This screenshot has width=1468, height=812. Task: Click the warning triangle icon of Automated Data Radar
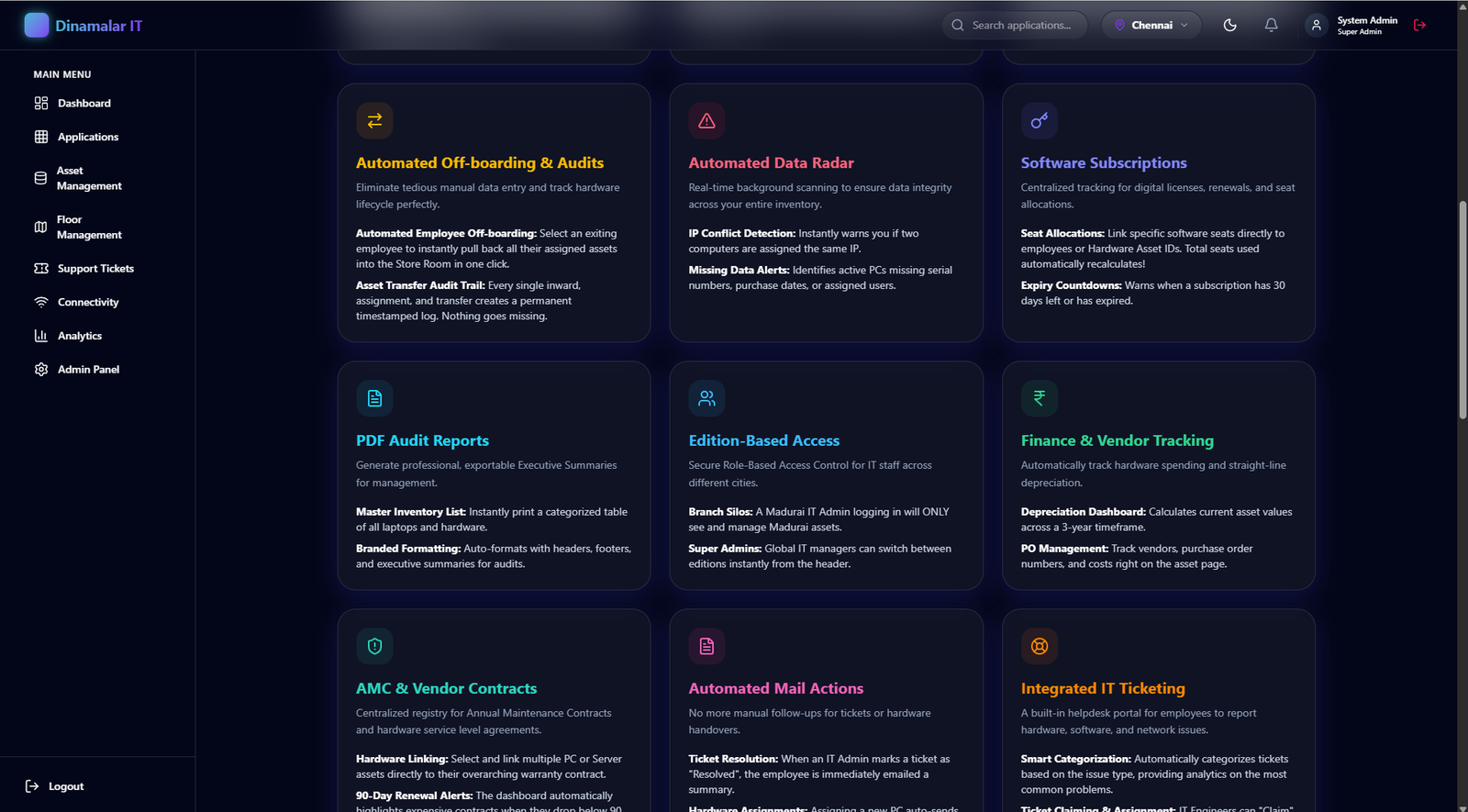706,120
